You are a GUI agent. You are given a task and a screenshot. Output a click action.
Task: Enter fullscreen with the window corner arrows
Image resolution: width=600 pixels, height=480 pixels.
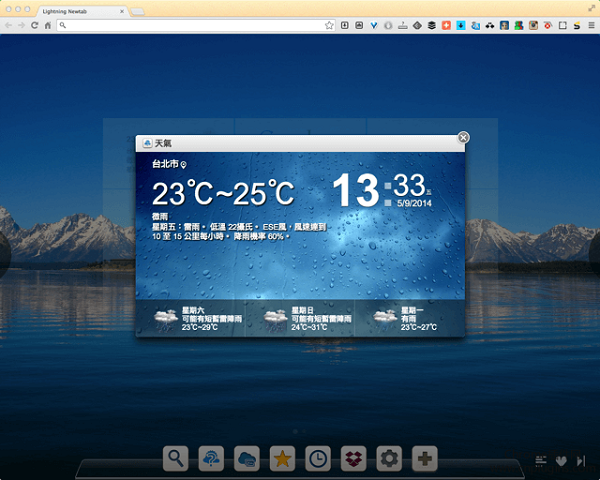(x=592, y=8)
